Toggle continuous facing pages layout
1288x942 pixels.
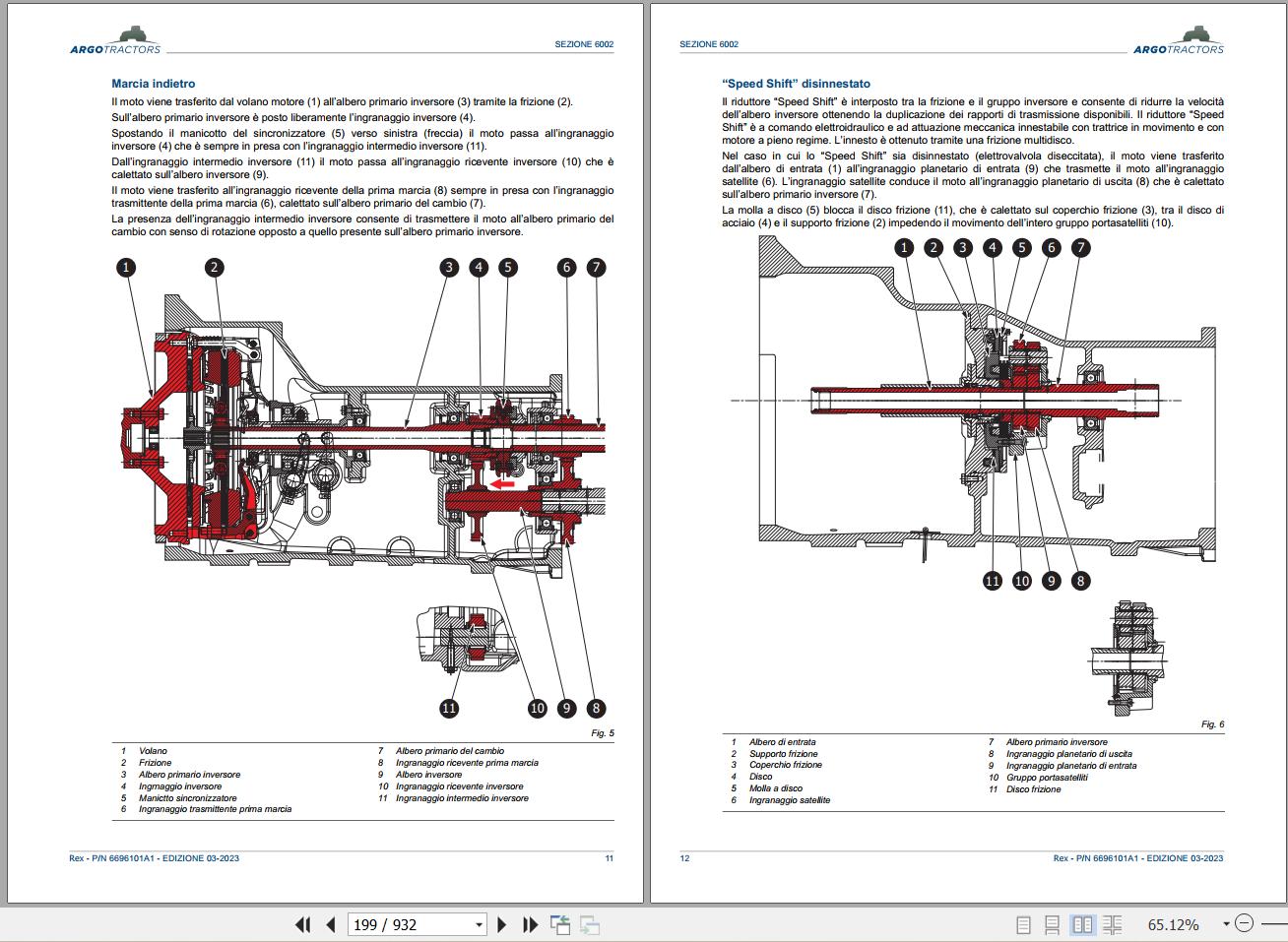(1114, 923)
